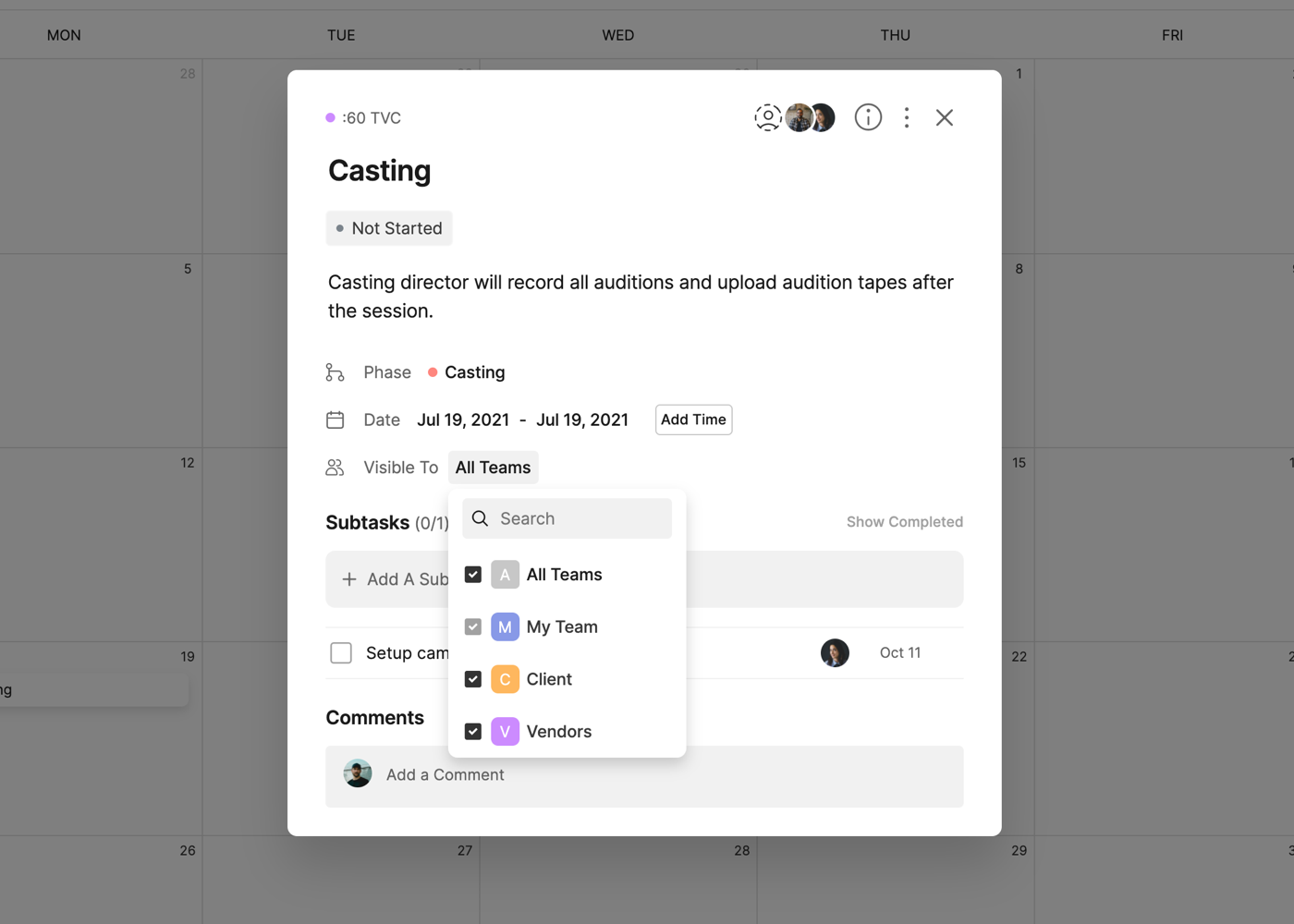Viewport: 1294px width, 924px height.
Task: Click the add assignee icon
Action: pos(767,117)
